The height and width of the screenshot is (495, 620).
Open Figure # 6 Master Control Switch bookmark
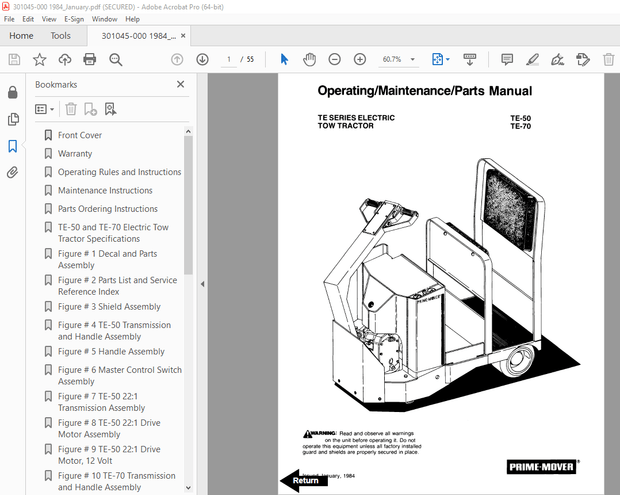[x=120, y=376]
